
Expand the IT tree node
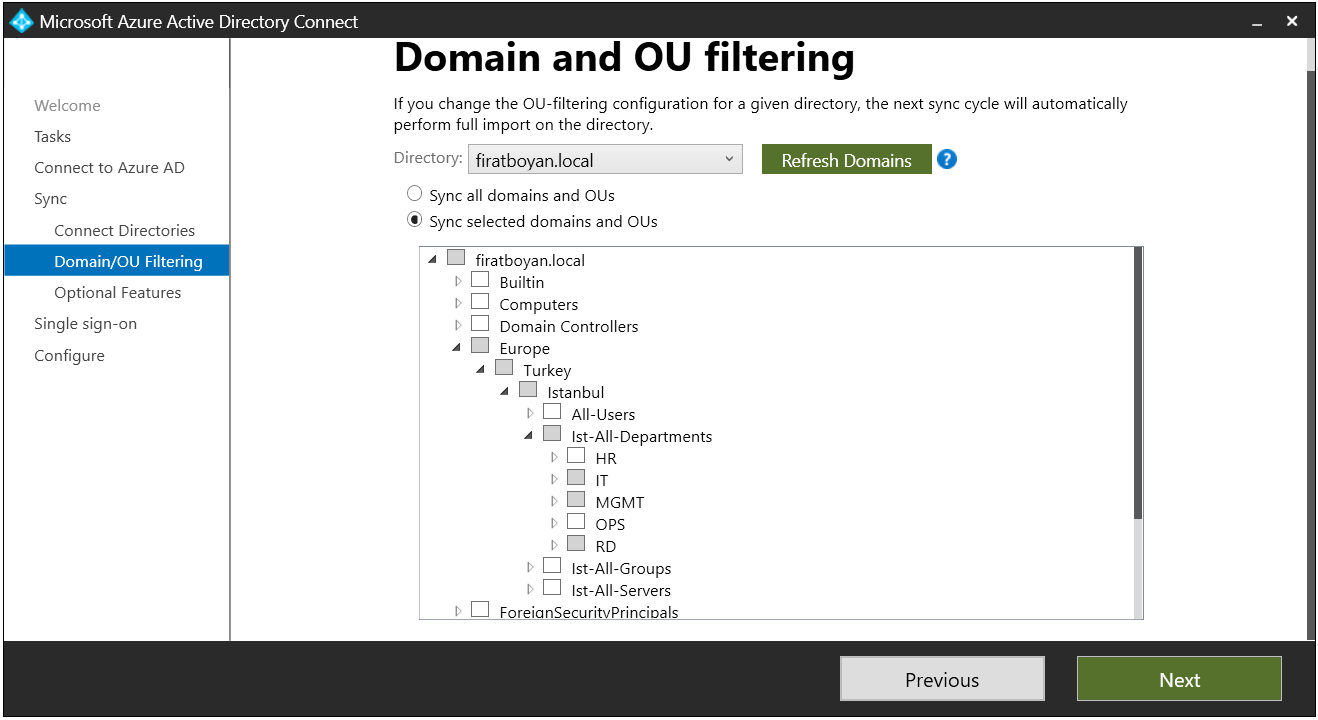click(x=554, y=480)
